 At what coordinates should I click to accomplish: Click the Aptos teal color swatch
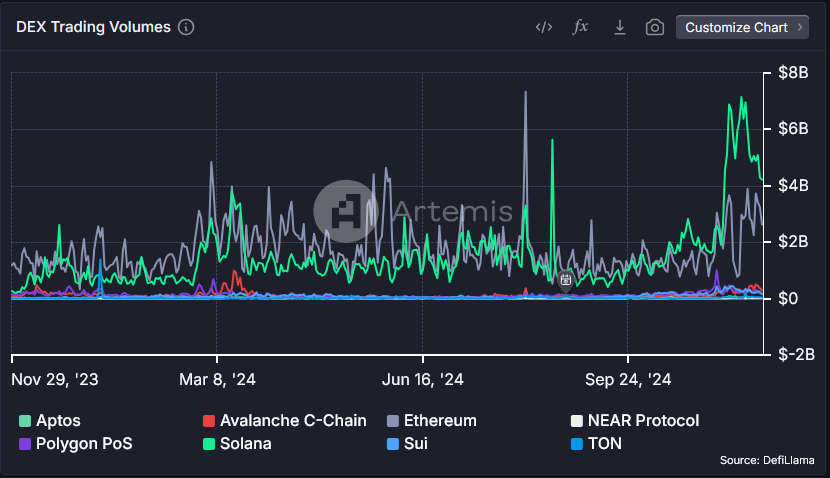[x=25, y=421]
